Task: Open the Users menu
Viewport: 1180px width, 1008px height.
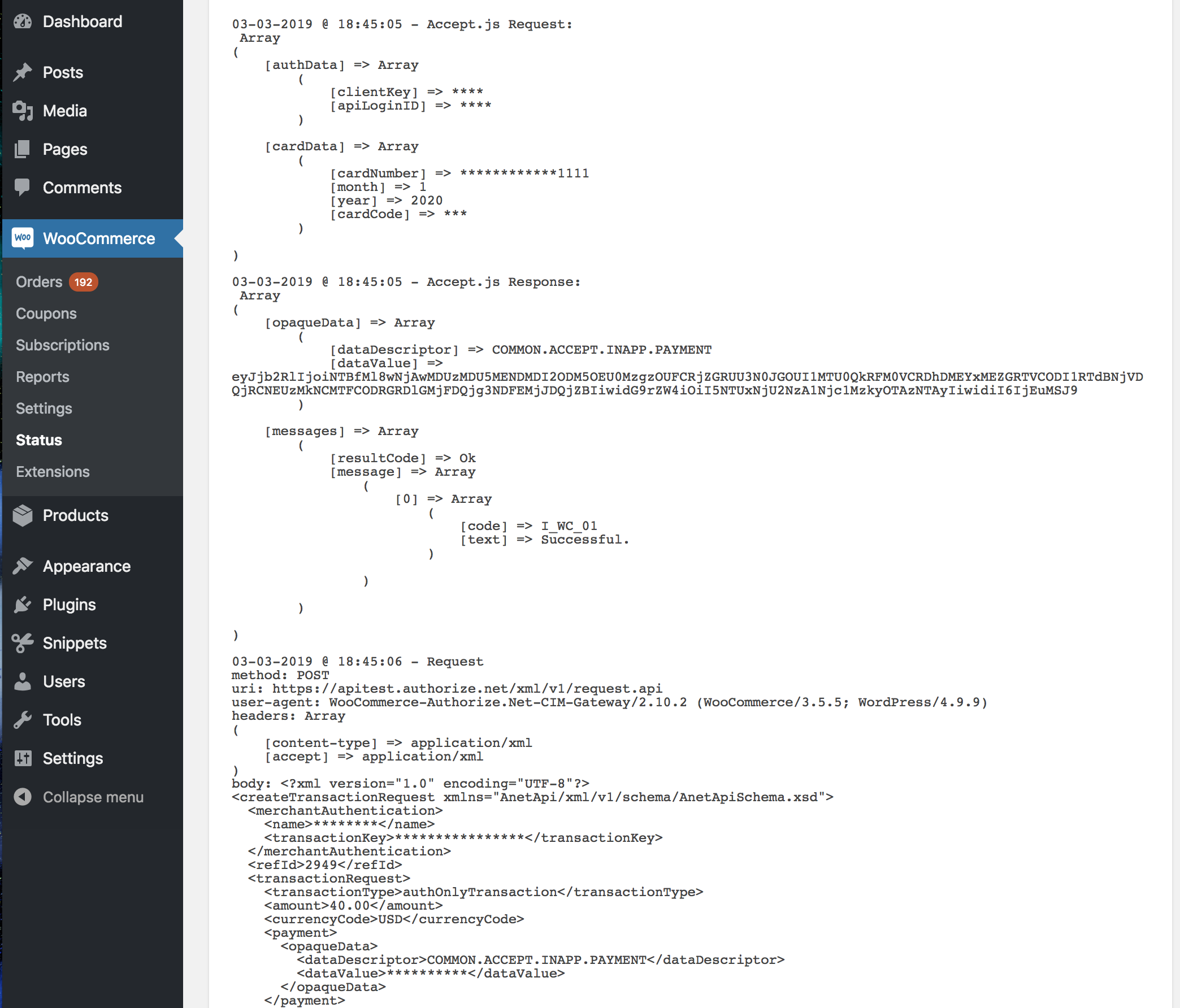Action: click(64, 681)
